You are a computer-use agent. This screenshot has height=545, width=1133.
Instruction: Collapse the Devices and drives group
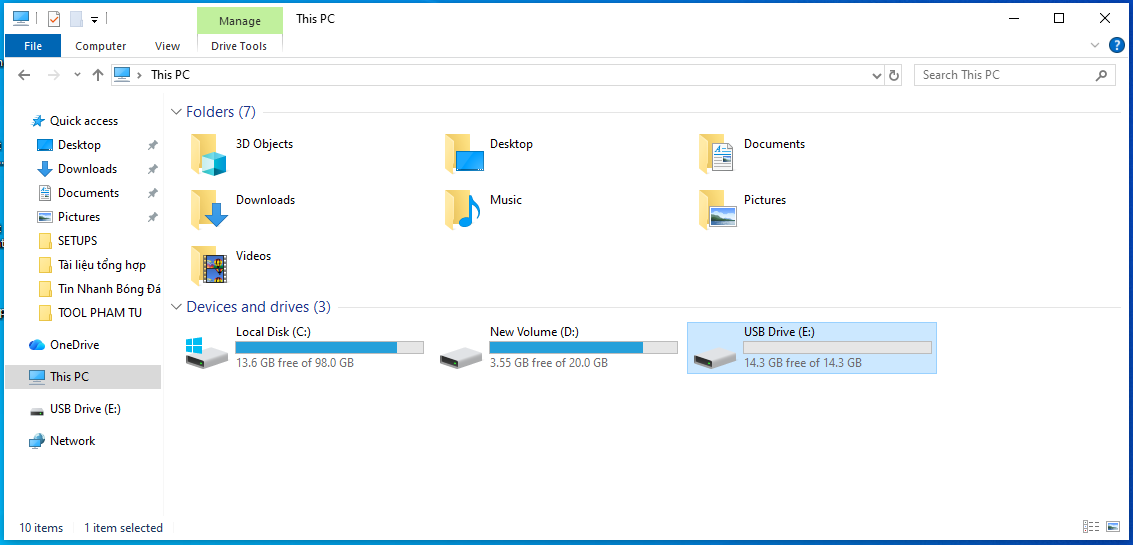pos(177,307)
